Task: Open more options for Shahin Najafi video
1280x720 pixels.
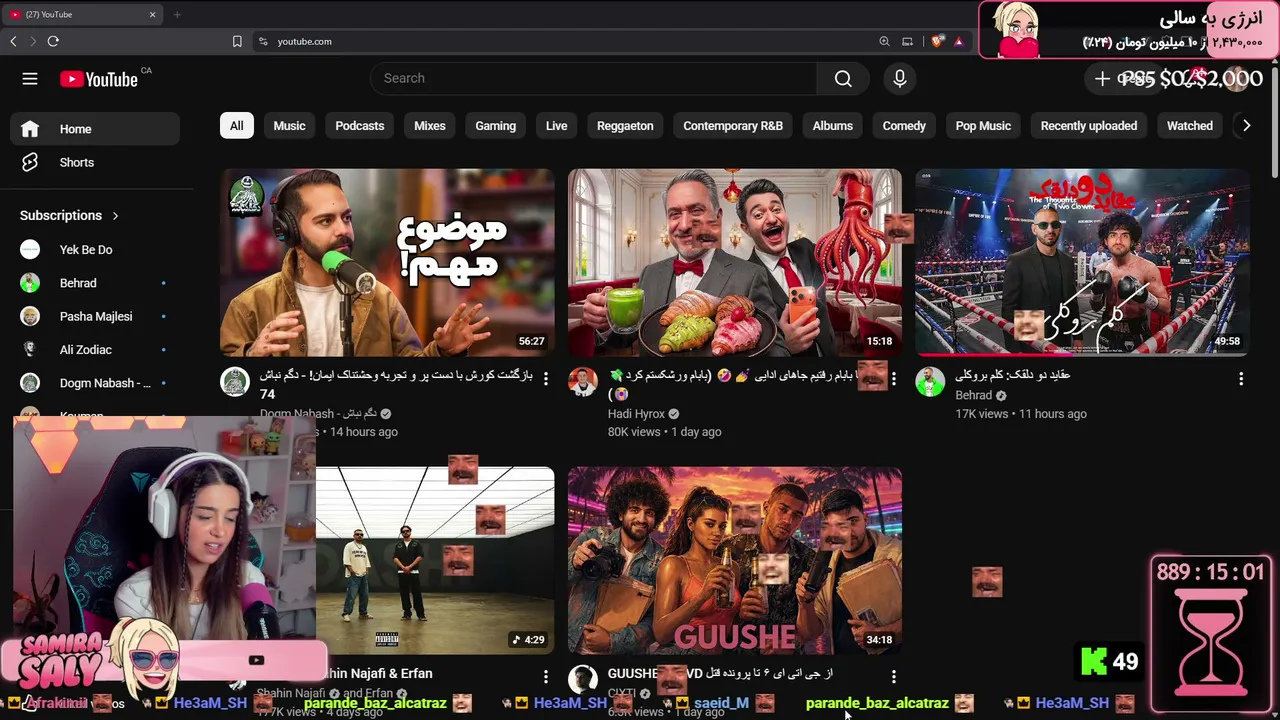Action: click(x=546, y=677)
